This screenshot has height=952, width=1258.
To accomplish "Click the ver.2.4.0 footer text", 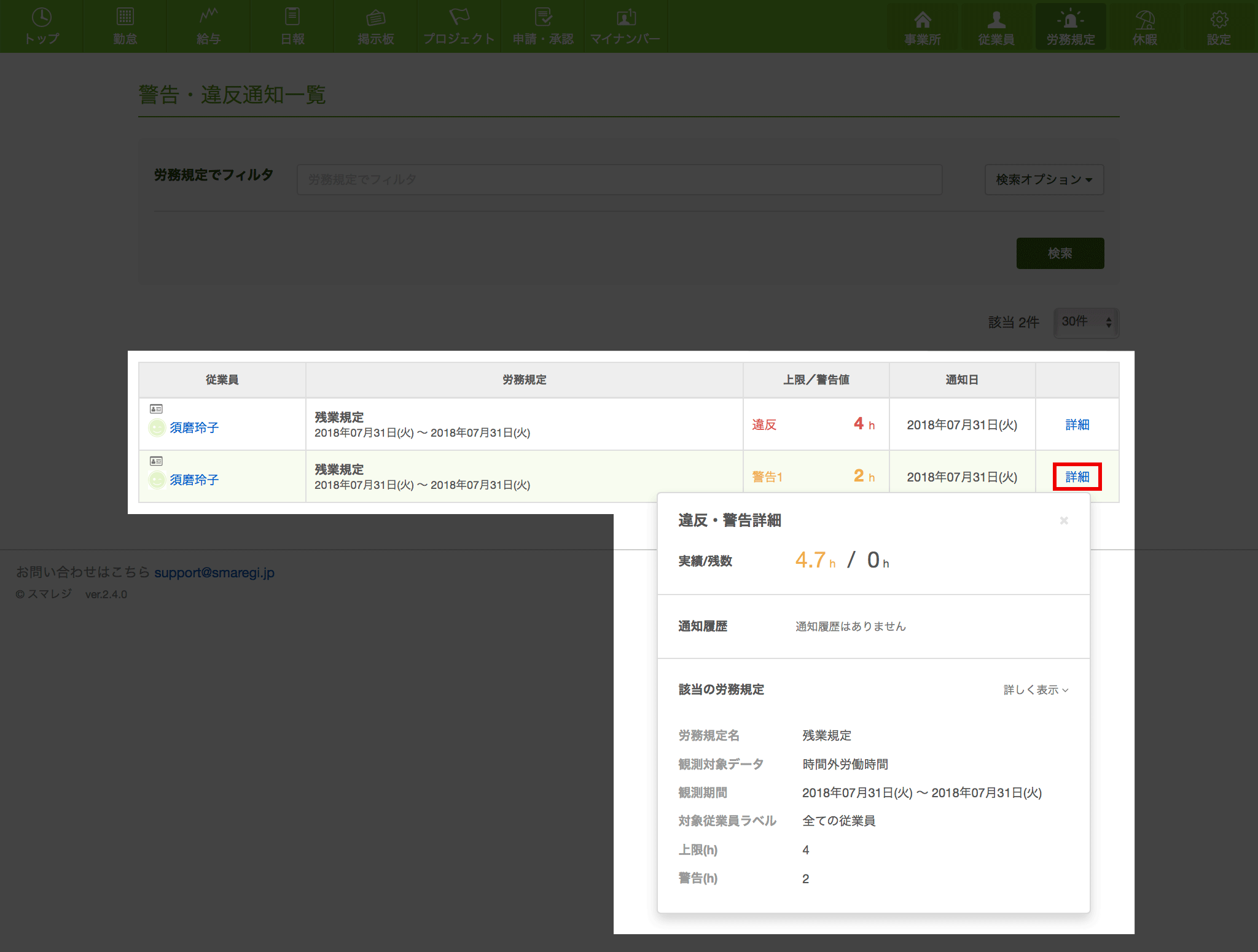I will [106, 595].
